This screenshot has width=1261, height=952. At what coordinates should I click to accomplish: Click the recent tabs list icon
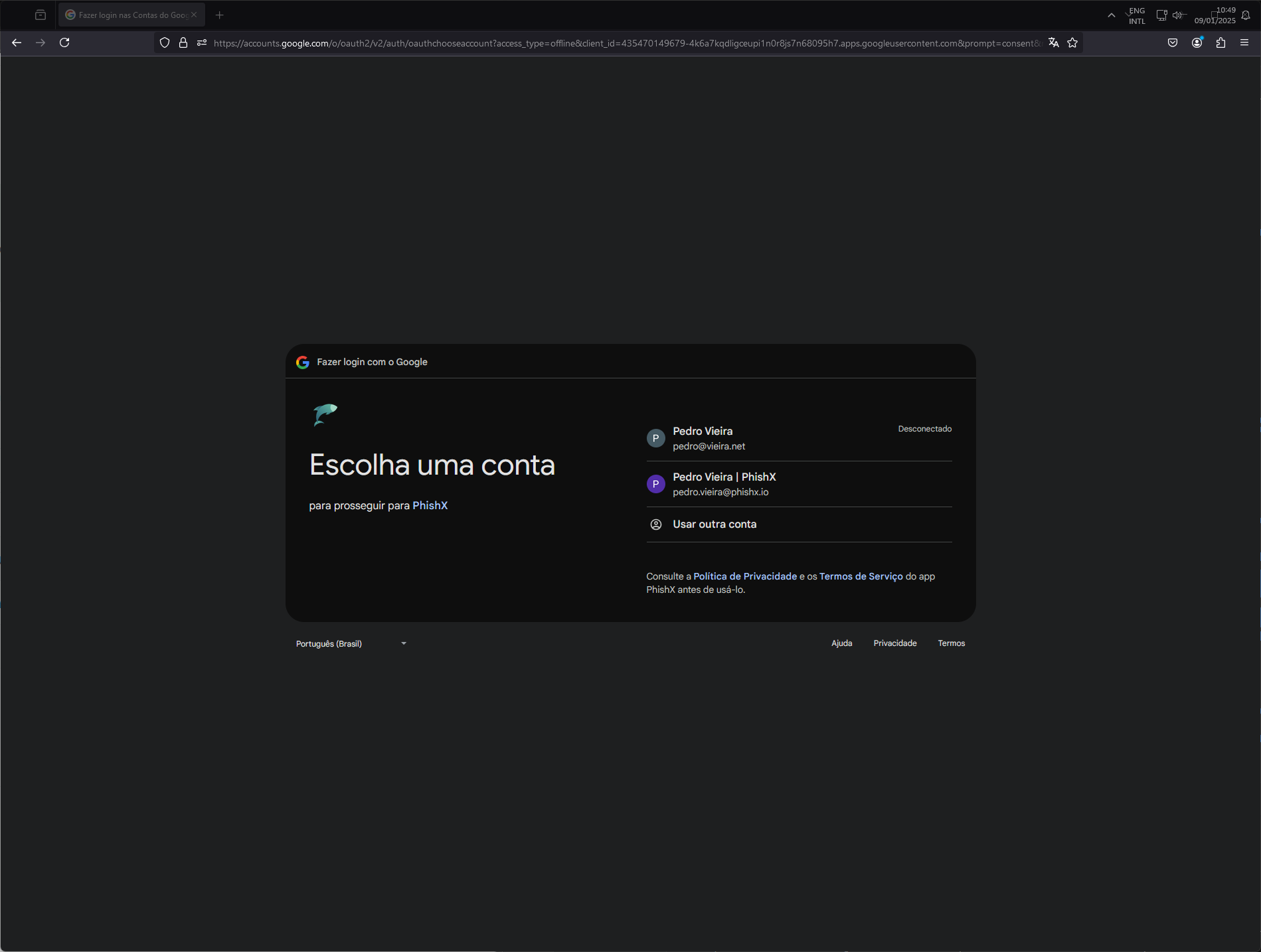(x=41, y=15)
